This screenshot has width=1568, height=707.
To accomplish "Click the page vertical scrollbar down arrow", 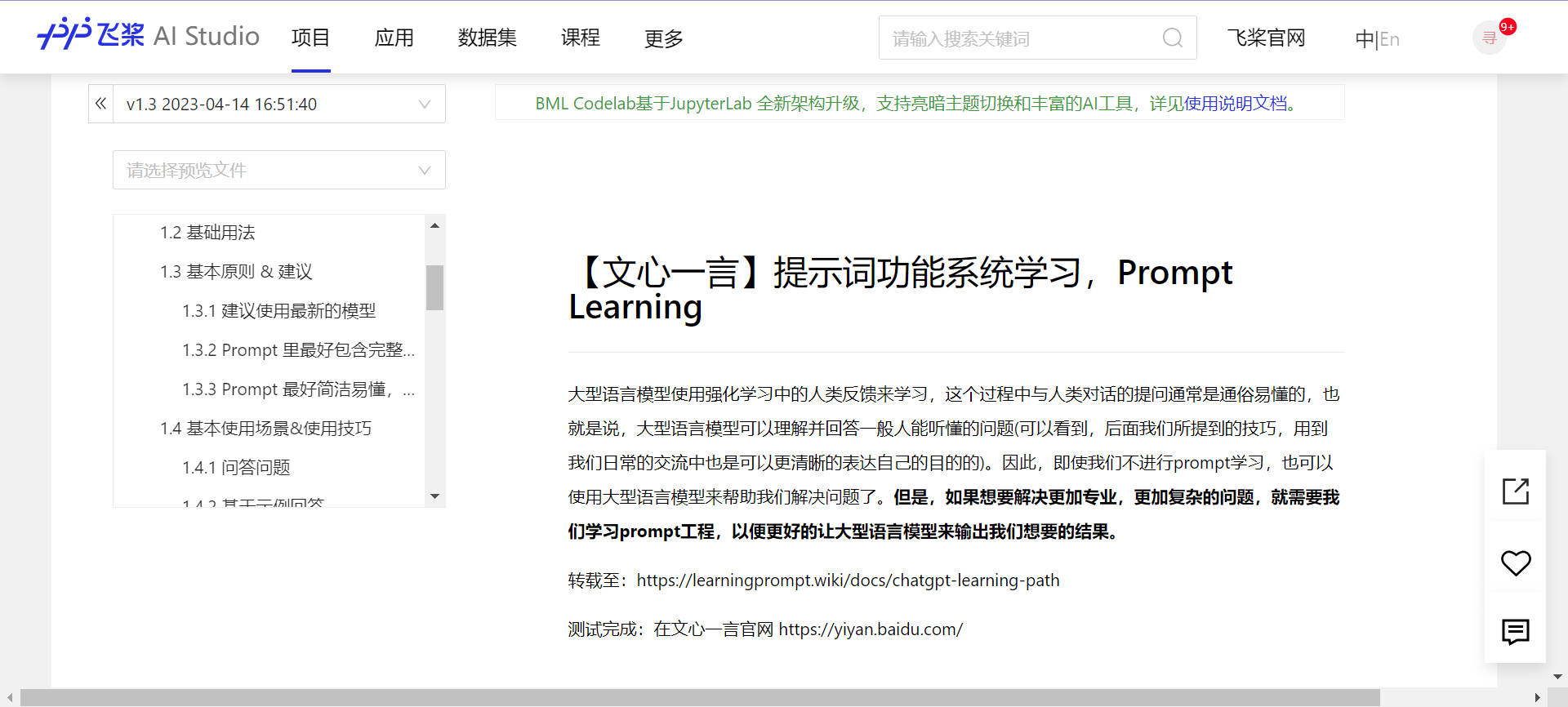I will [1558, 677].
